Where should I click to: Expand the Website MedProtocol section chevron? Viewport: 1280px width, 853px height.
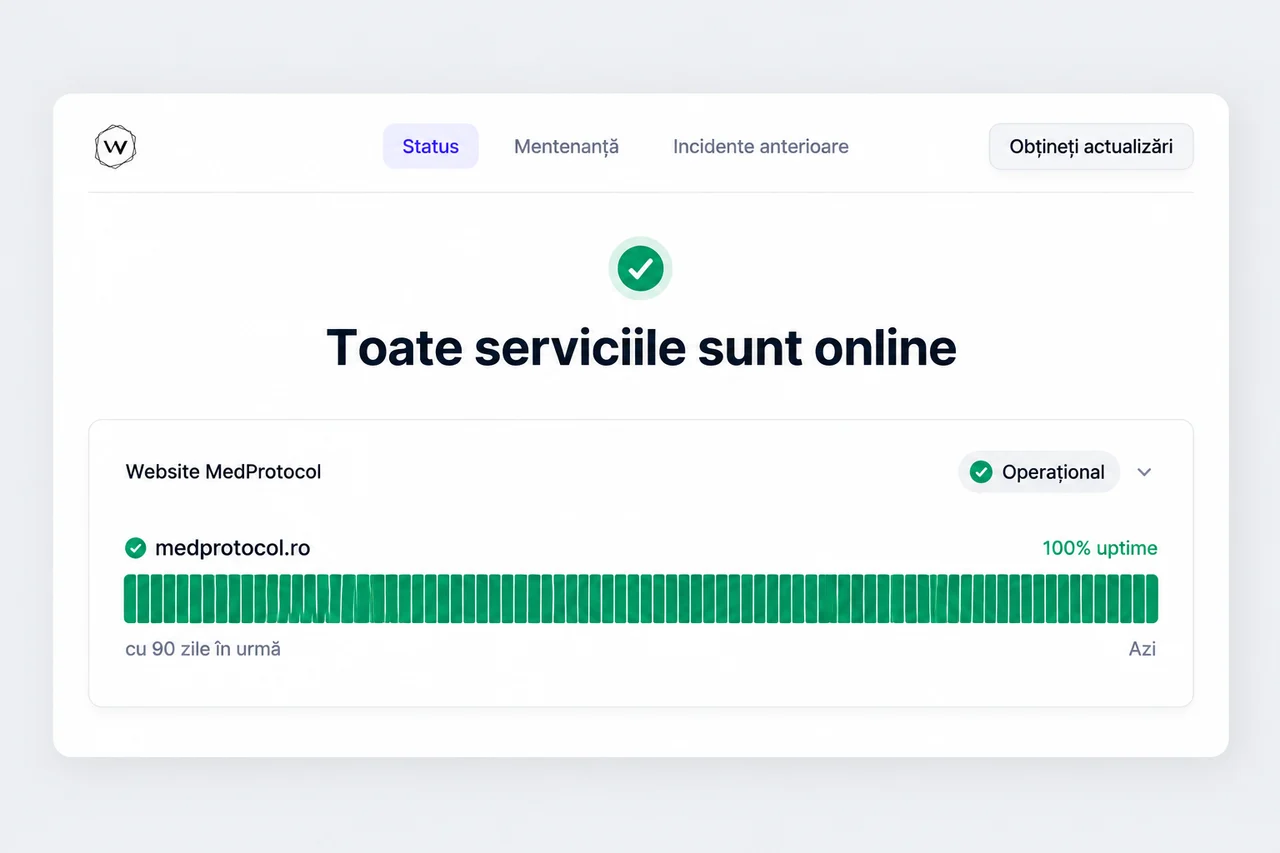point(1145,472)
